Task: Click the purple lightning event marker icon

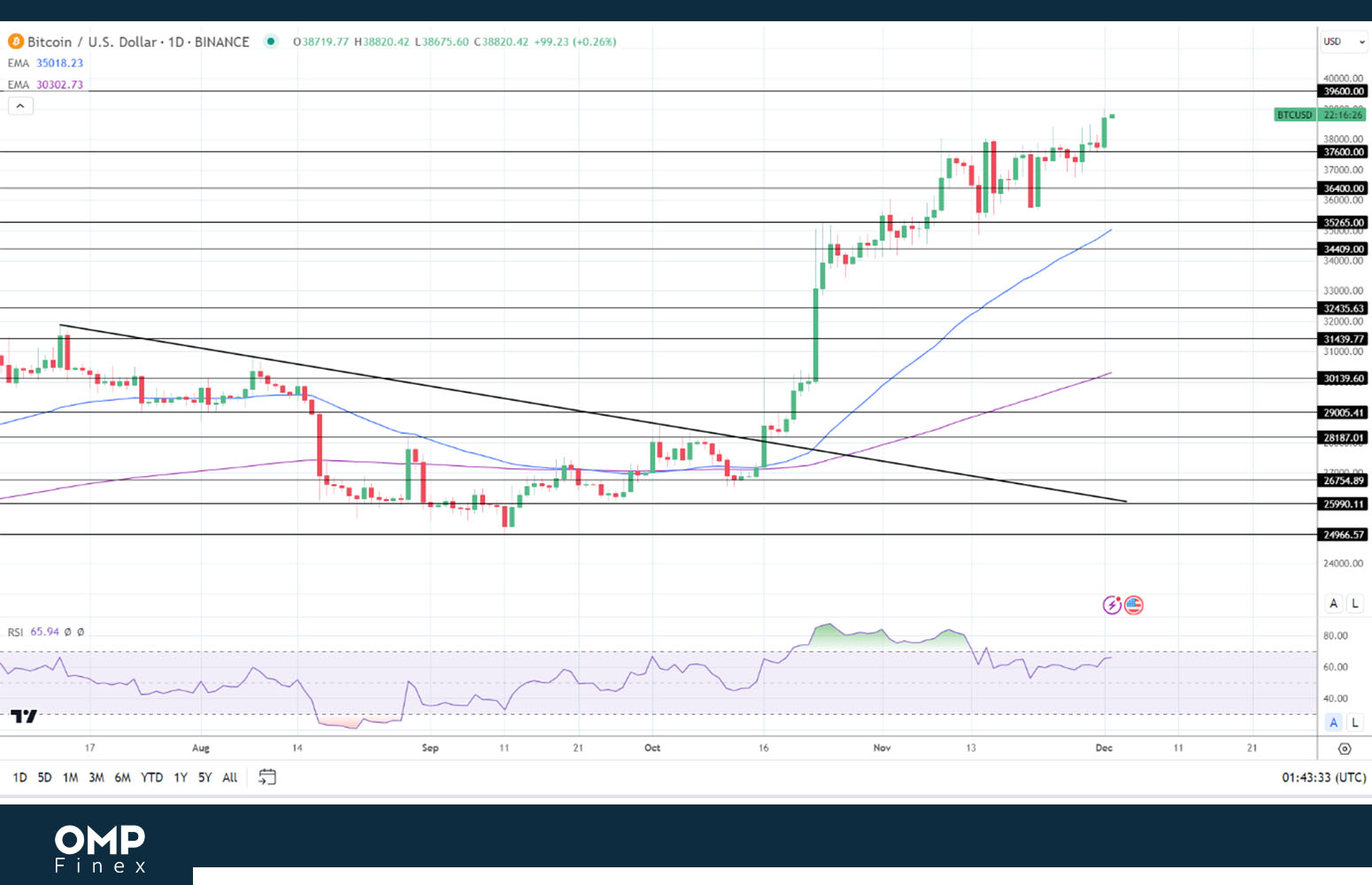Action: point(1112,605)
